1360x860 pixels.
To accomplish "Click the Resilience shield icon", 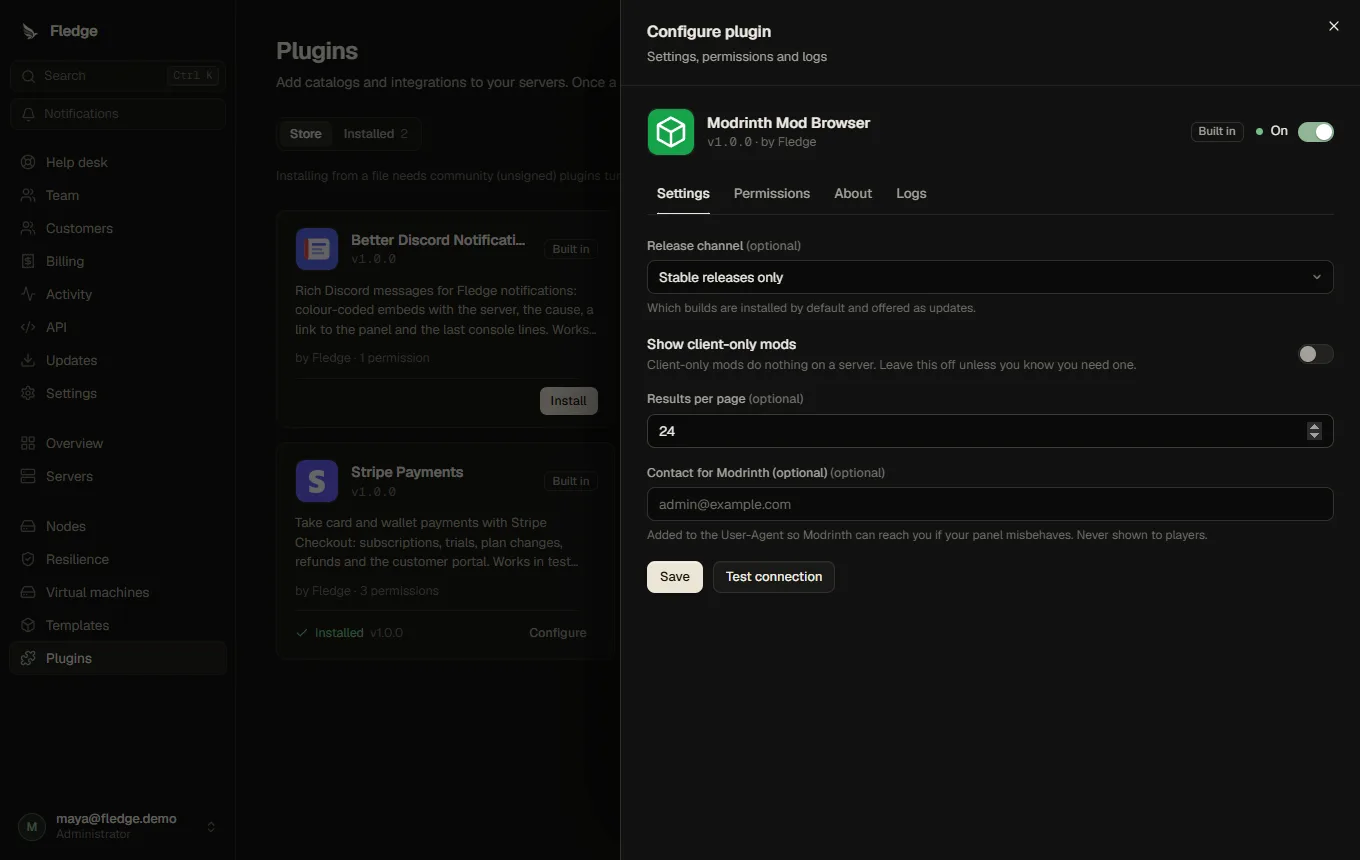I will point(28,559).
